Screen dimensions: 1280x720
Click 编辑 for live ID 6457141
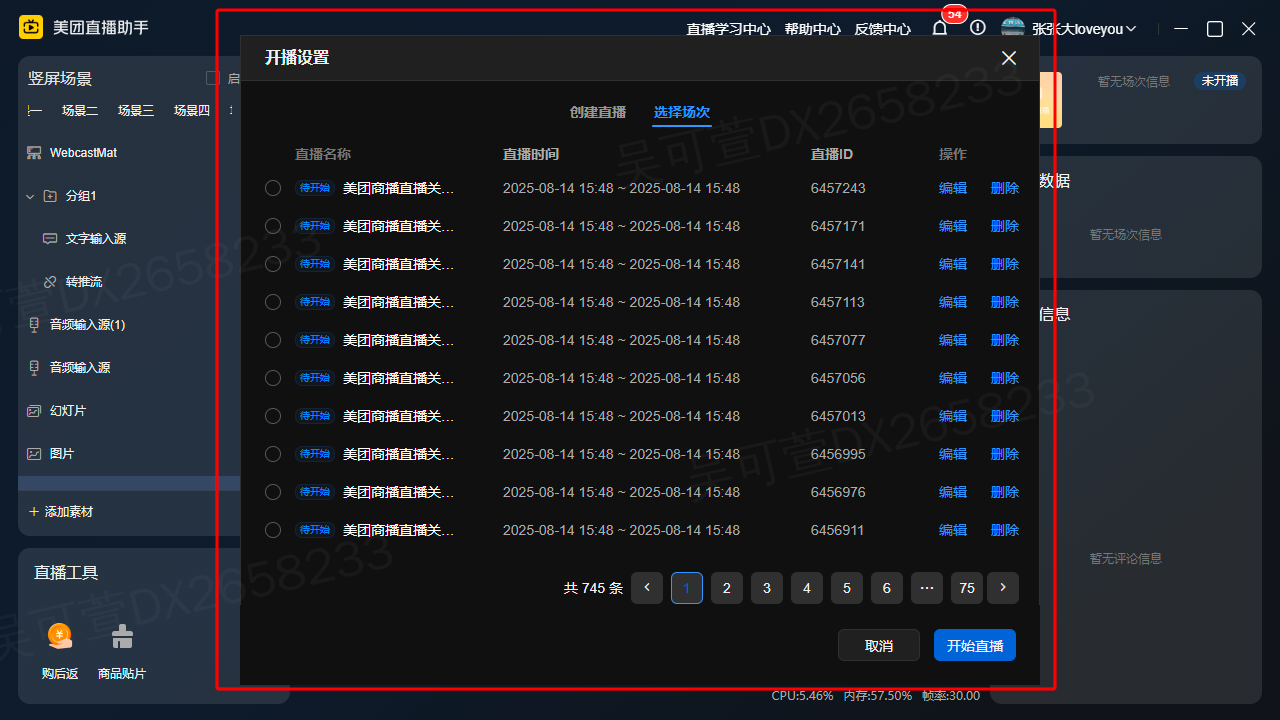click(953, 264)
